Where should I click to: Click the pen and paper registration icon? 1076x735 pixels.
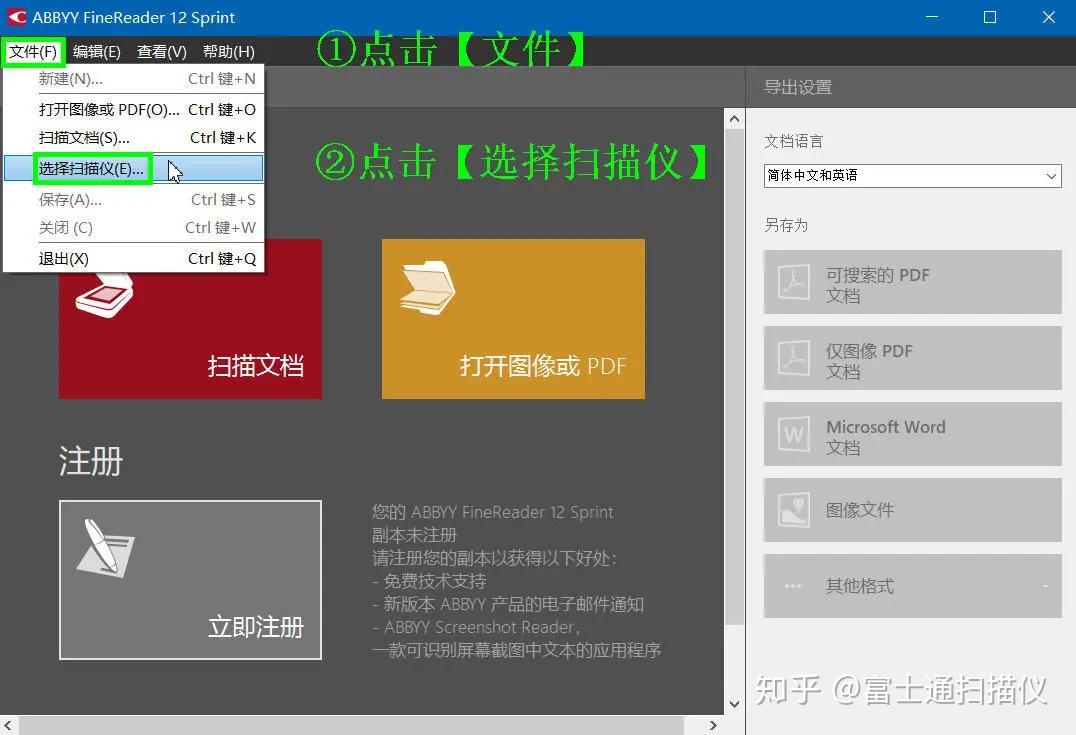pos(106,548)
